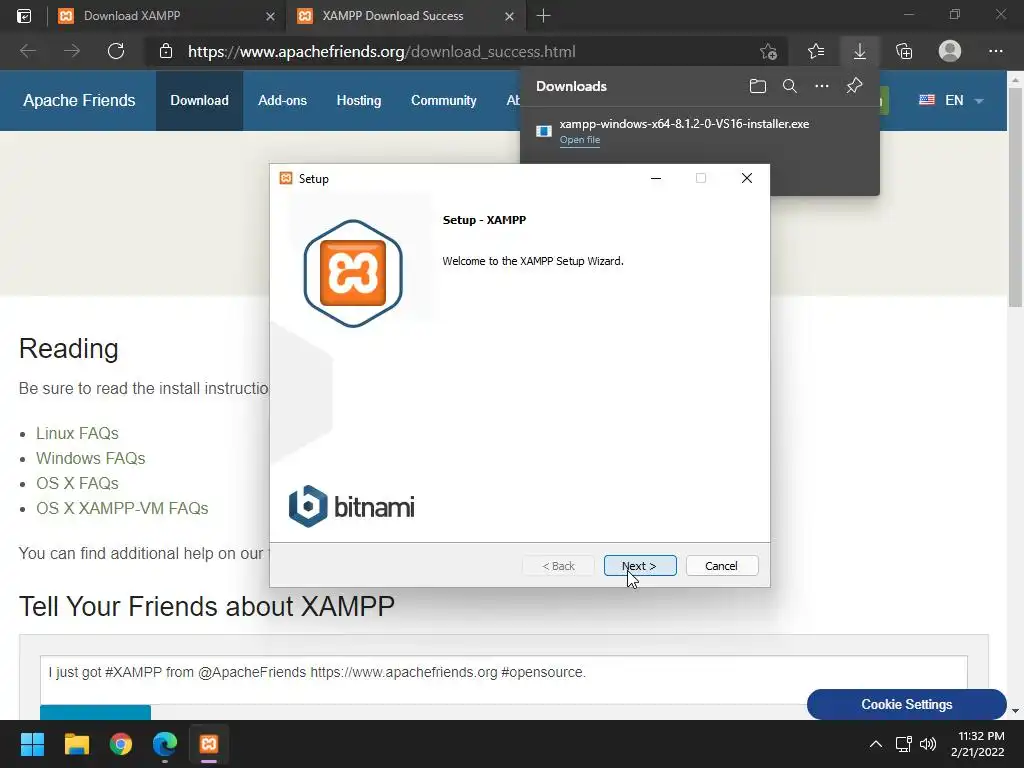The height and width of the screenshot is (768, 1024).
Task: Open the Edge settings and more menu
Action: pos(995,51)
